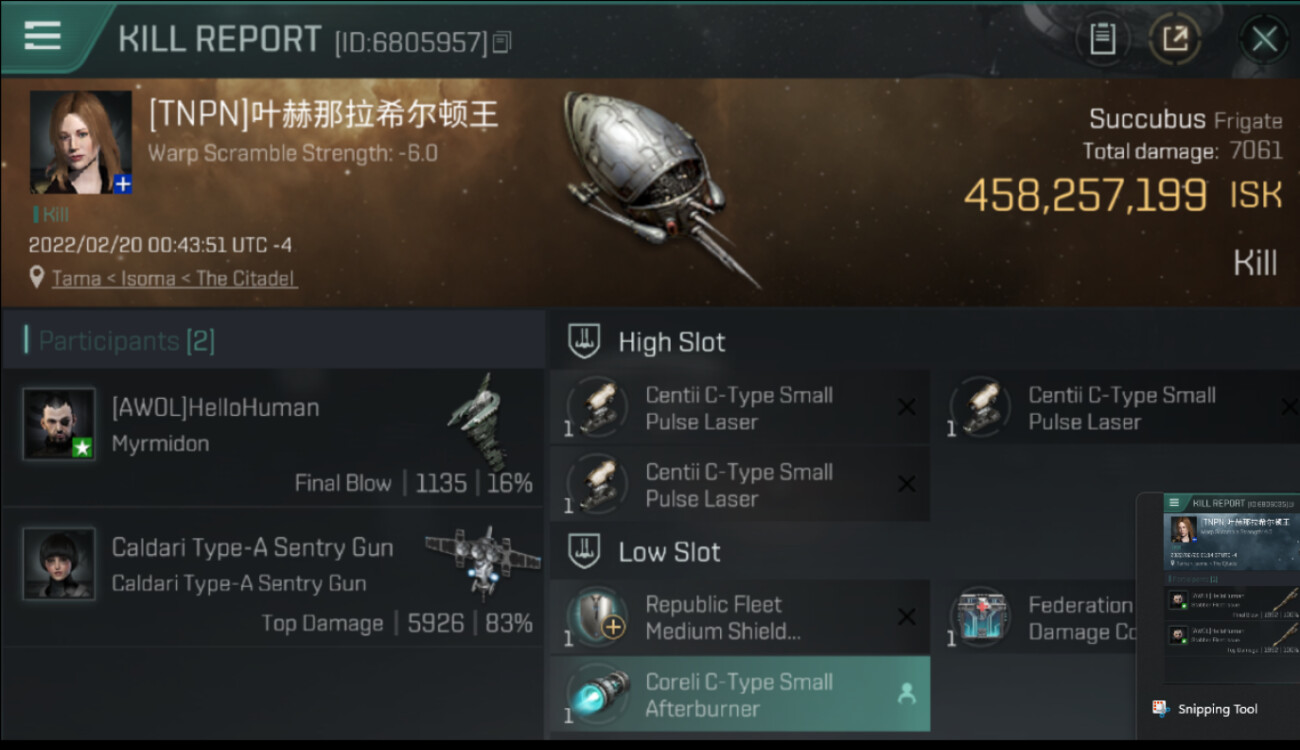Open the clipboard icon in header

point(1102,39)
